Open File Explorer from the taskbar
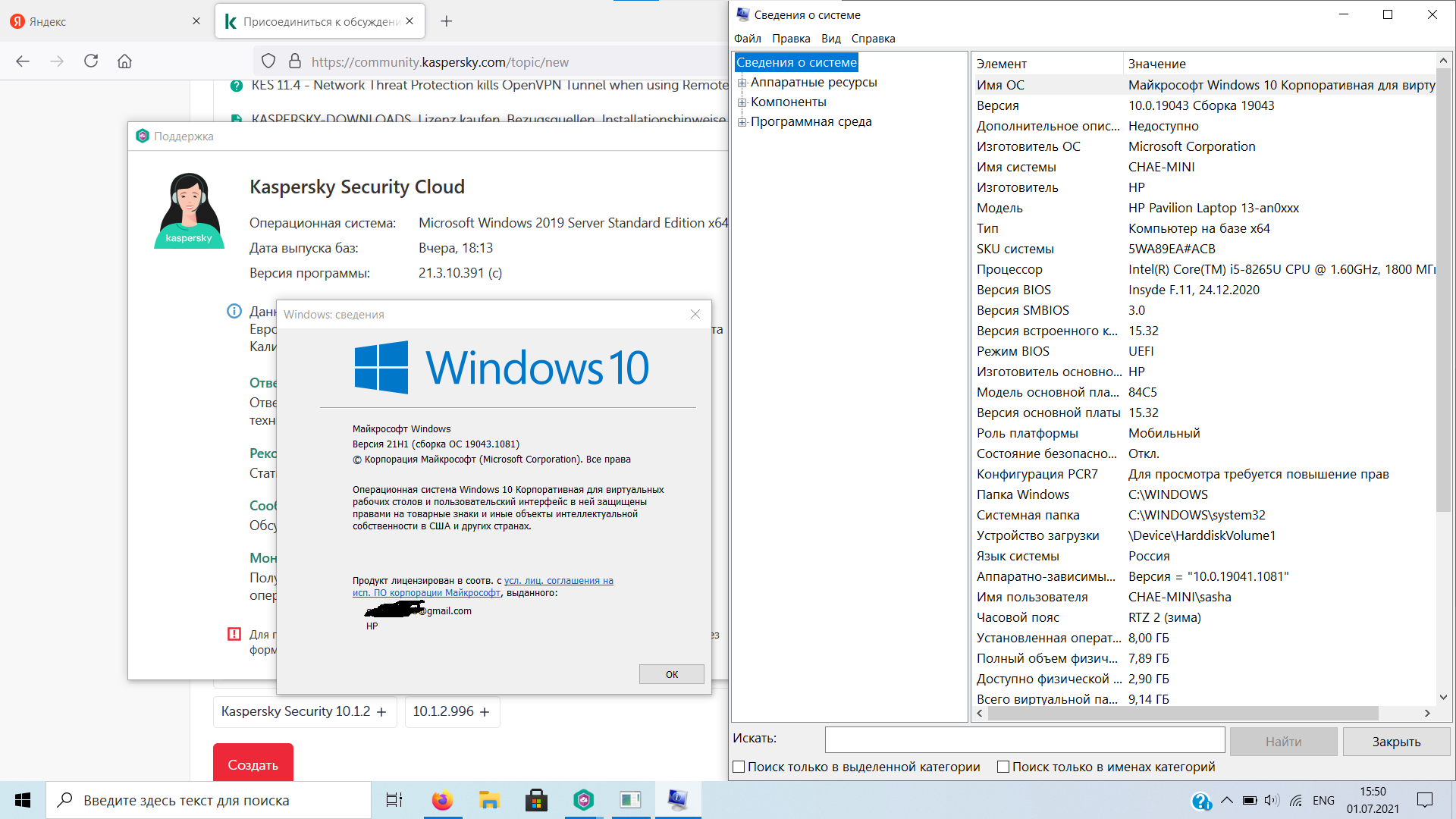1456x819 pixels. pyautogui.click(x=489, y=800)
